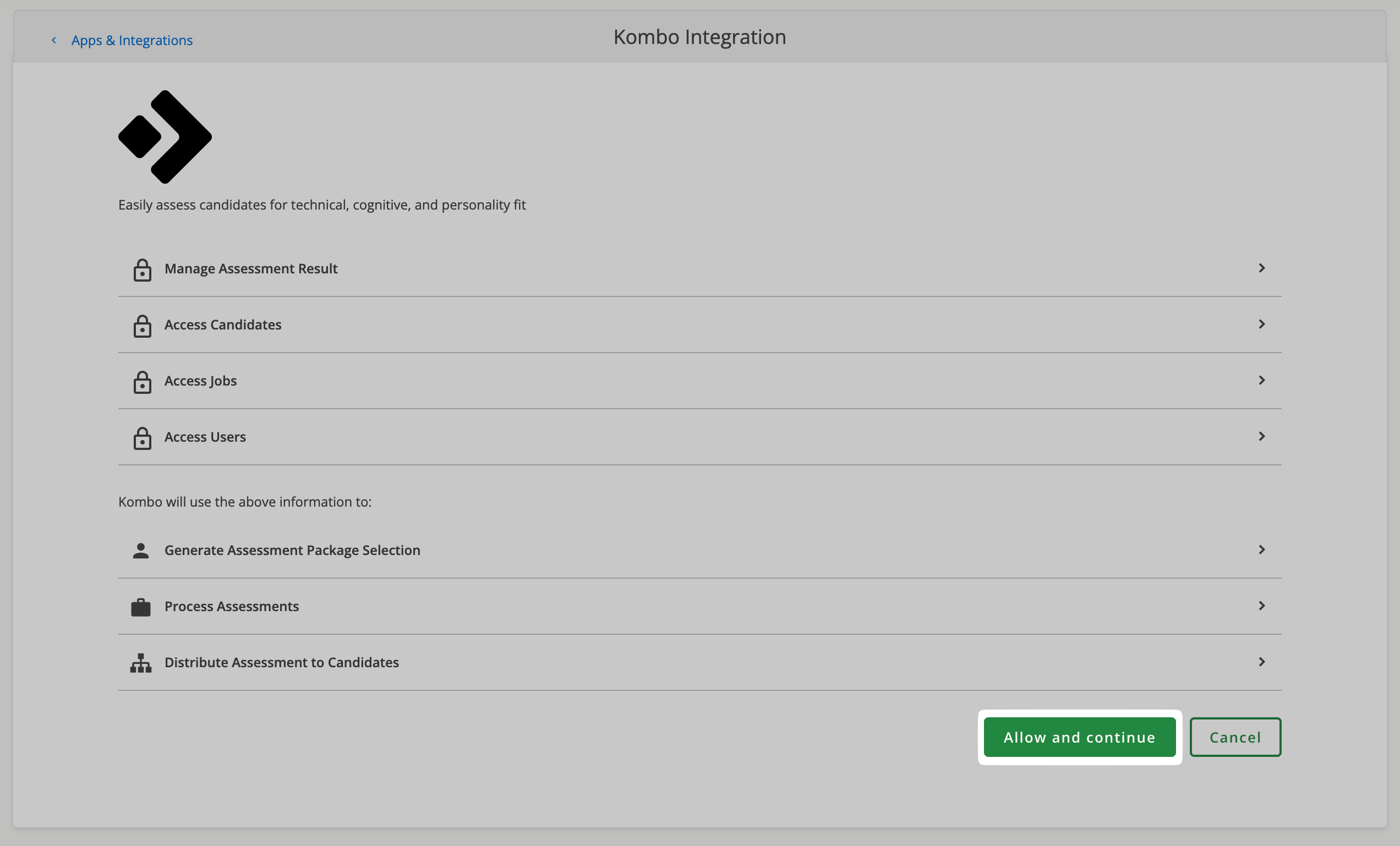The height and width of the screenshot is (846, 1400).
Task: Select Manage Assessment Result text
Action: point(251,268)
